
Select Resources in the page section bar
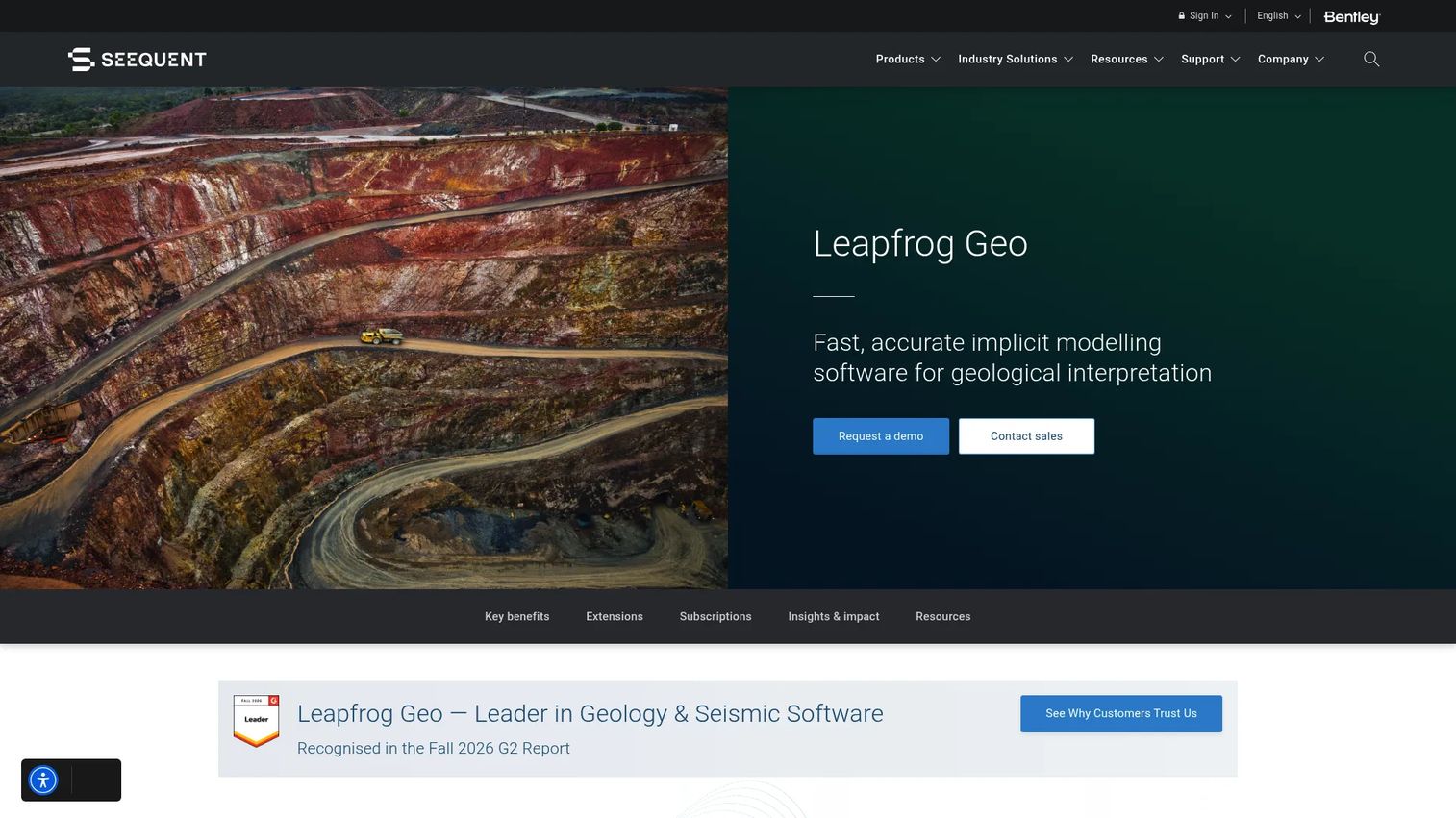pyautogui.click(x=943, y=617)
